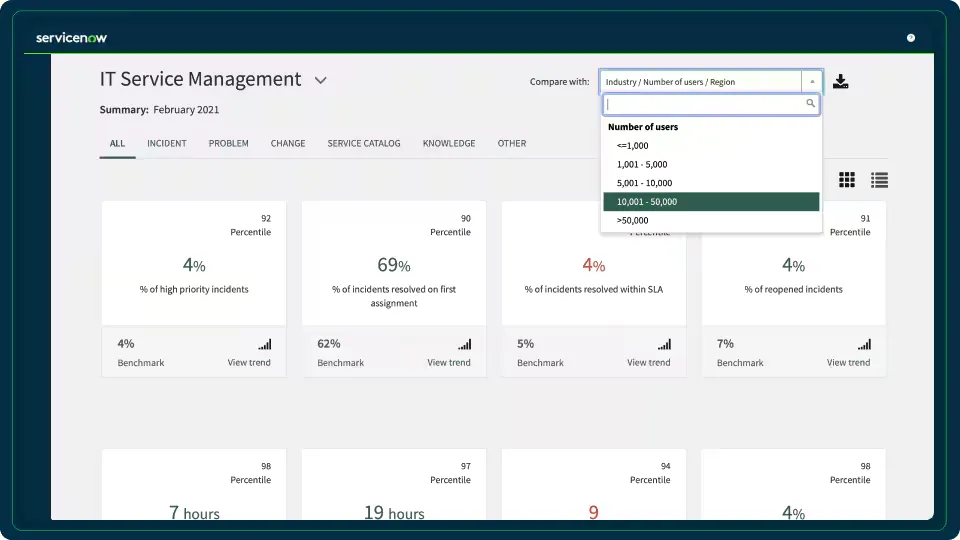This screenshot has width=960, height=540.
Task: Click '% of incidents resolved on first assignment'
Action: point(394,296)
